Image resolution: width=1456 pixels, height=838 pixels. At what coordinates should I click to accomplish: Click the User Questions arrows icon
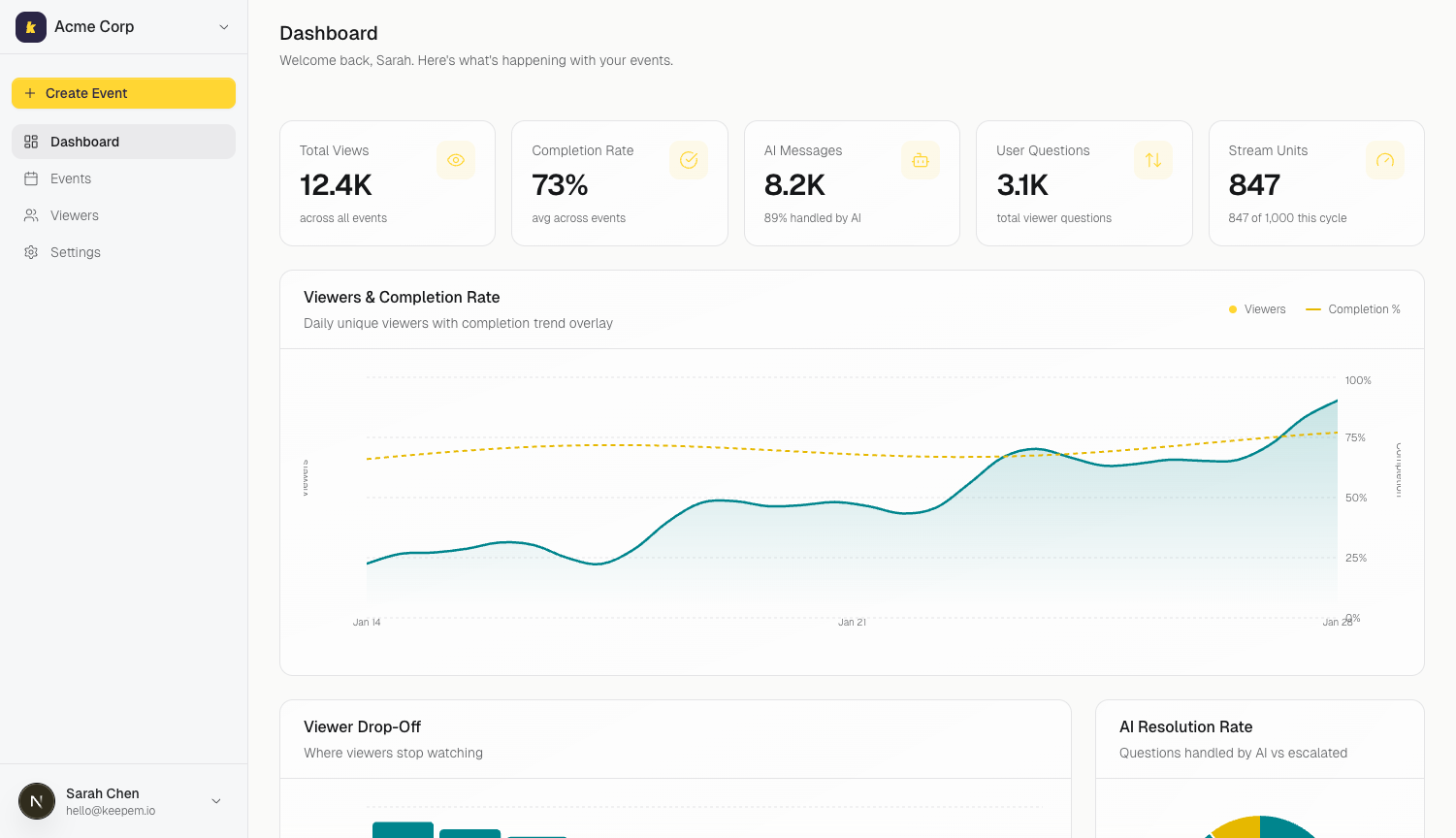[1152, 160]
